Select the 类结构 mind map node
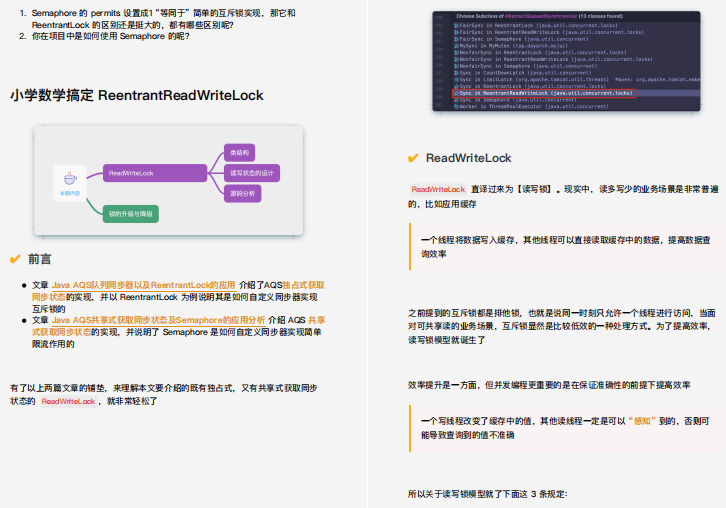The width and height of the screenshot is (726, 508). coord(239,153)
